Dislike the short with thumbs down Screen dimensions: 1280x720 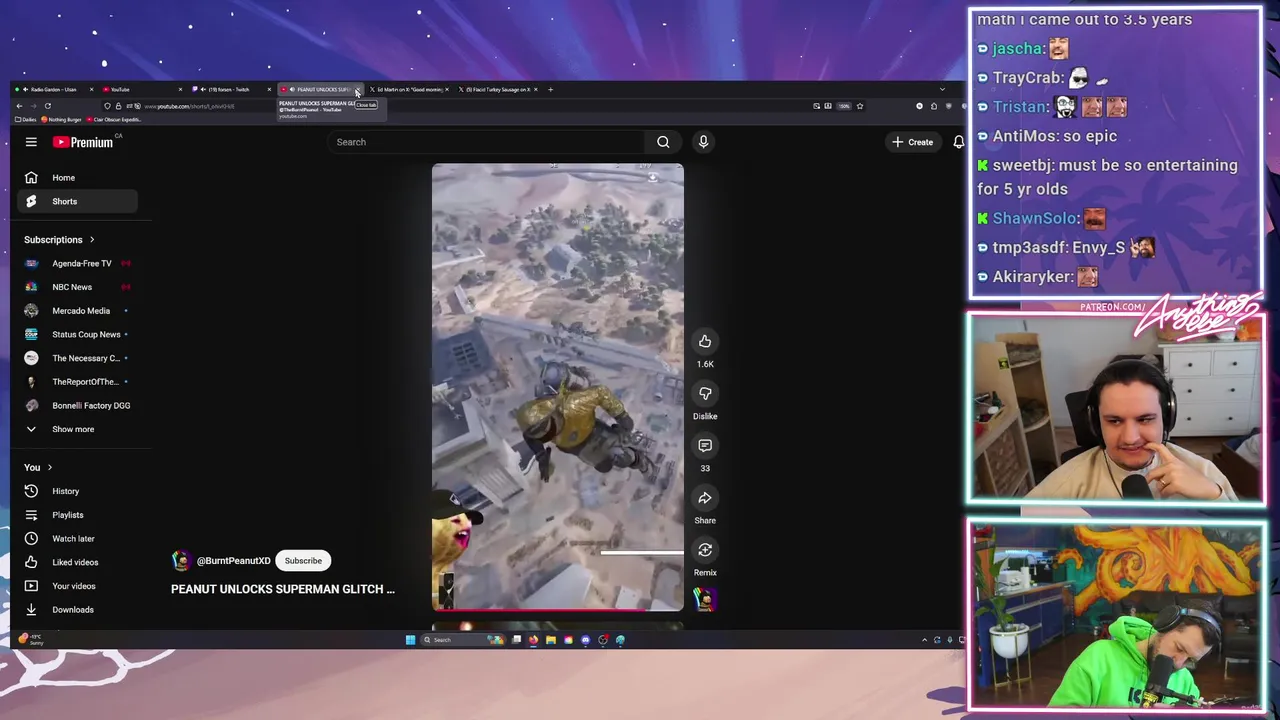[x=705, y=393]
